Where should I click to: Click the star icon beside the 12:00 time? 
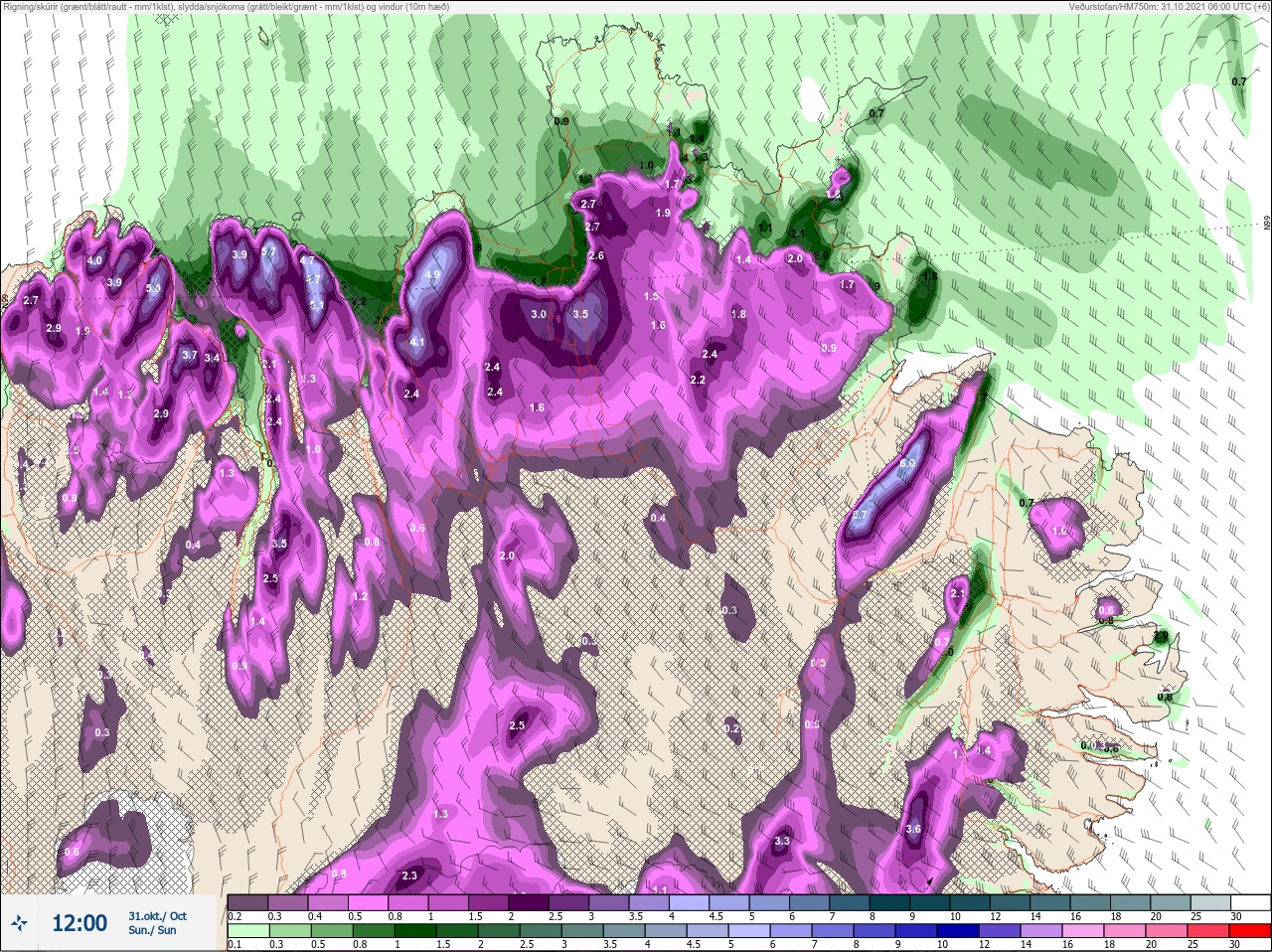coord(19,923)
